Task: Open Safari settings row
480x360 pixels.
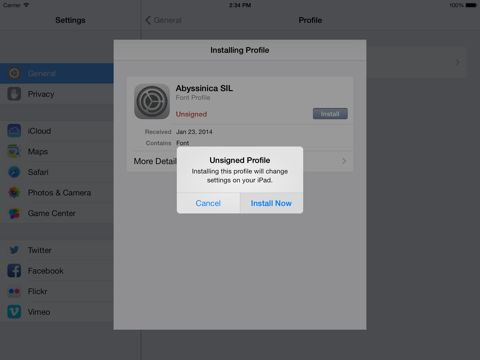Action: pyautogui.click(x=57, y=172)
